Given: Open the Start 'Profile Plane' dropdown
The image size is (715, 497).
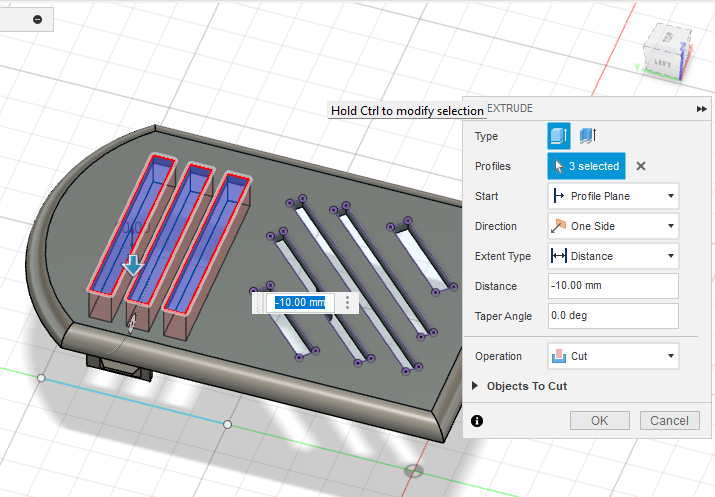Looking at the screenshot, I should (613, 196).
